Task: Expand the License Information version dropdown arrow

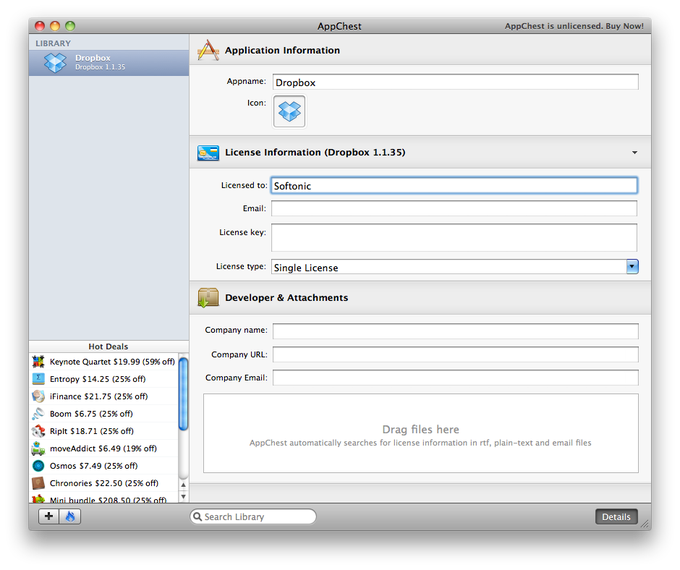Action: click(x=634, y=152)
